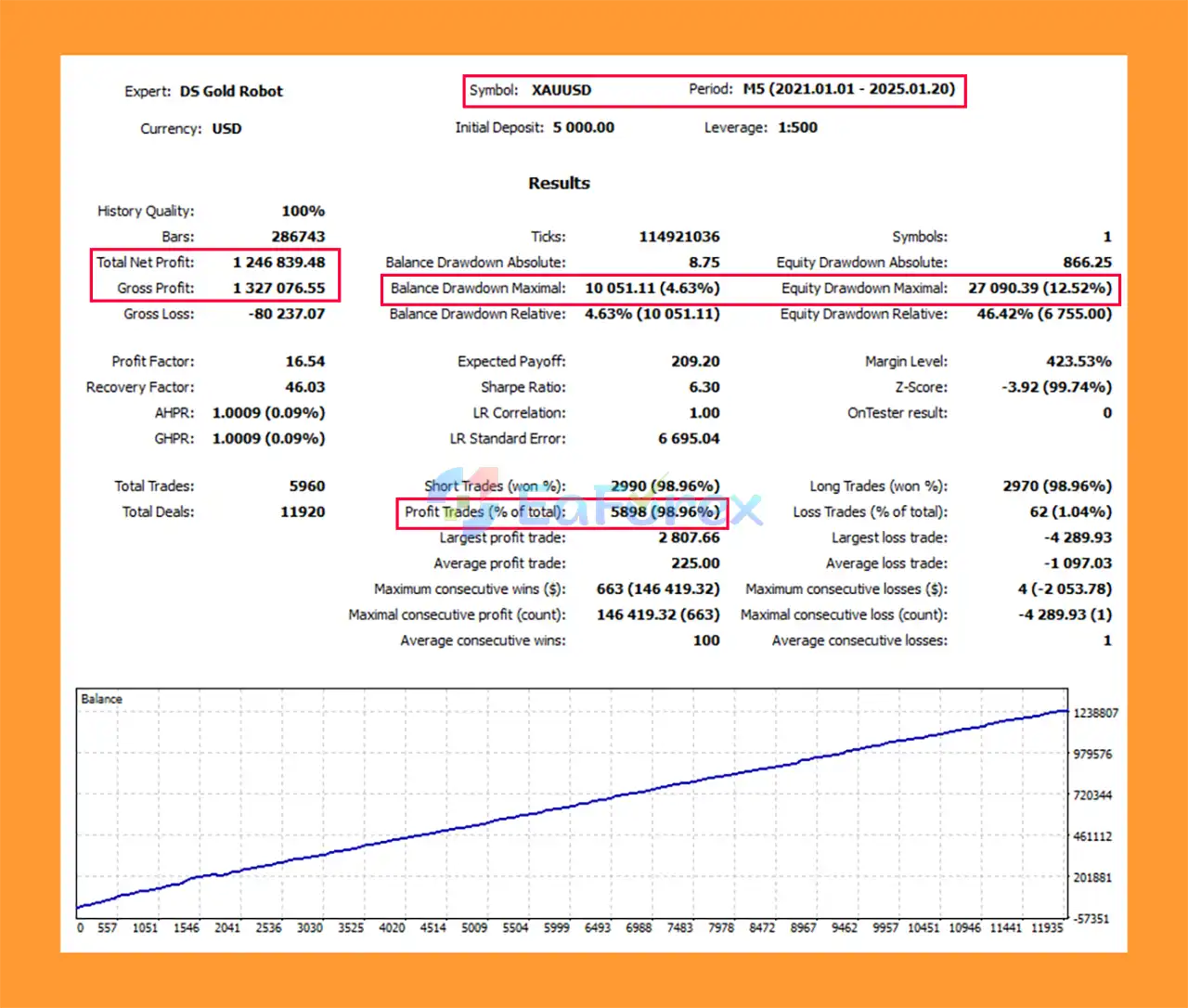Click the Largest loss trade value
The height and width of the screenshot is (1008, 1188).
click(1078, 538)
